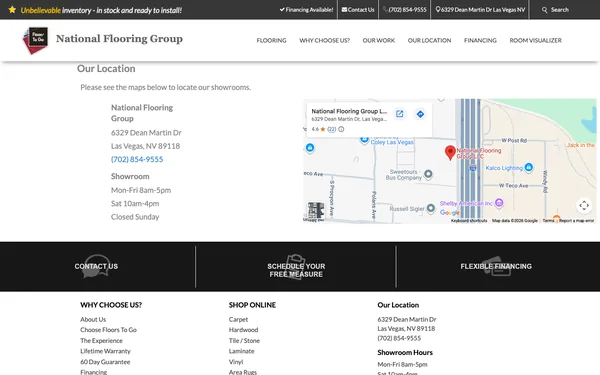
Task: Click the 'Mon-Fri 8am-5pm' showroom hours text
Action: coord(141,190)
